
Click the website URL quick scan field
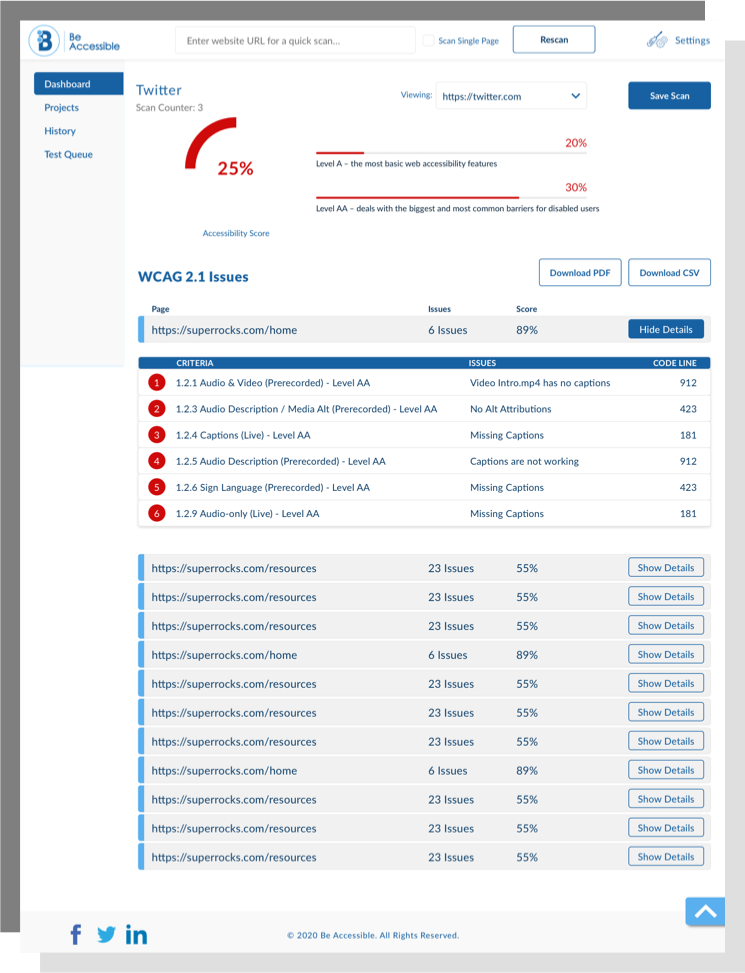point(295,40)
